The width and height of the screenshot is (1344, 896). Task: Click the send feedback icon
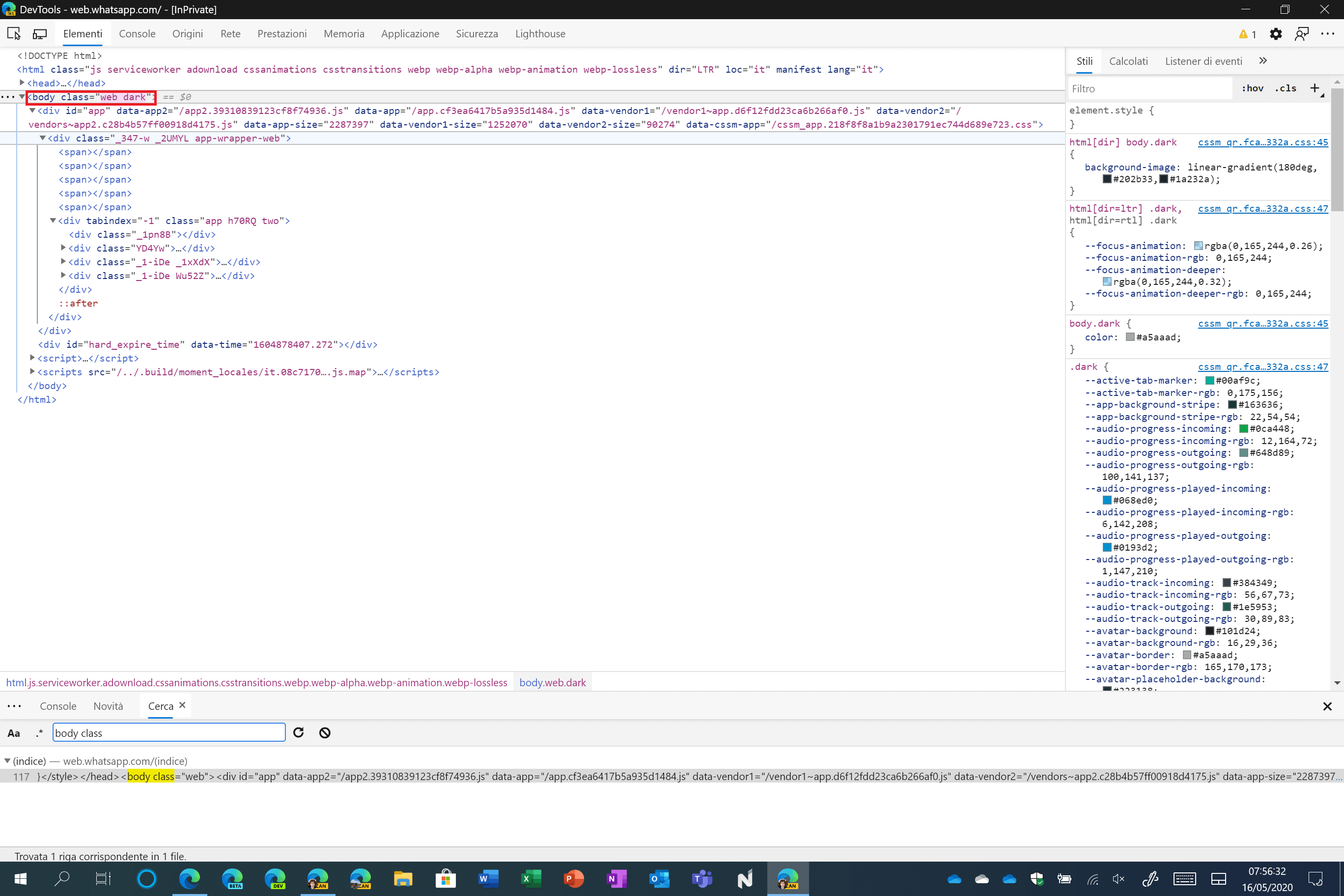pyautogui.click(x=1302, y=34)
